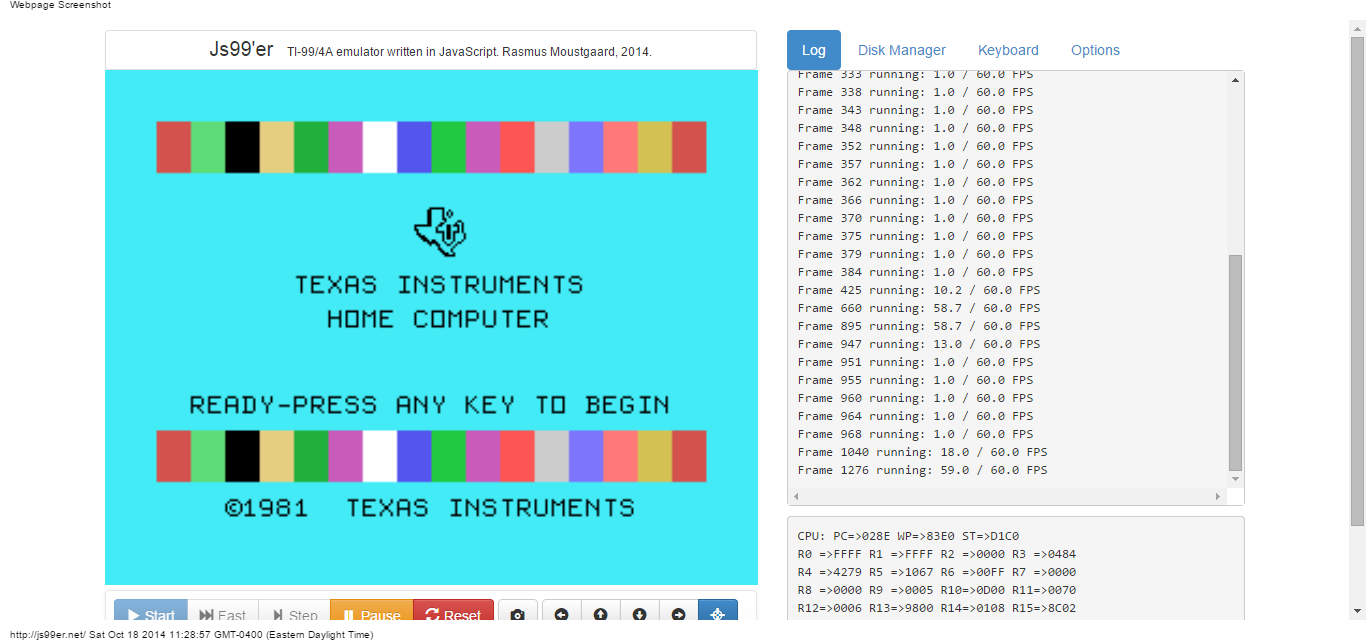Image resolution: width=1366 pixels, height=640 pixels.
Task: Click the page scrollbar down arrow
Action: point(1357,610)
